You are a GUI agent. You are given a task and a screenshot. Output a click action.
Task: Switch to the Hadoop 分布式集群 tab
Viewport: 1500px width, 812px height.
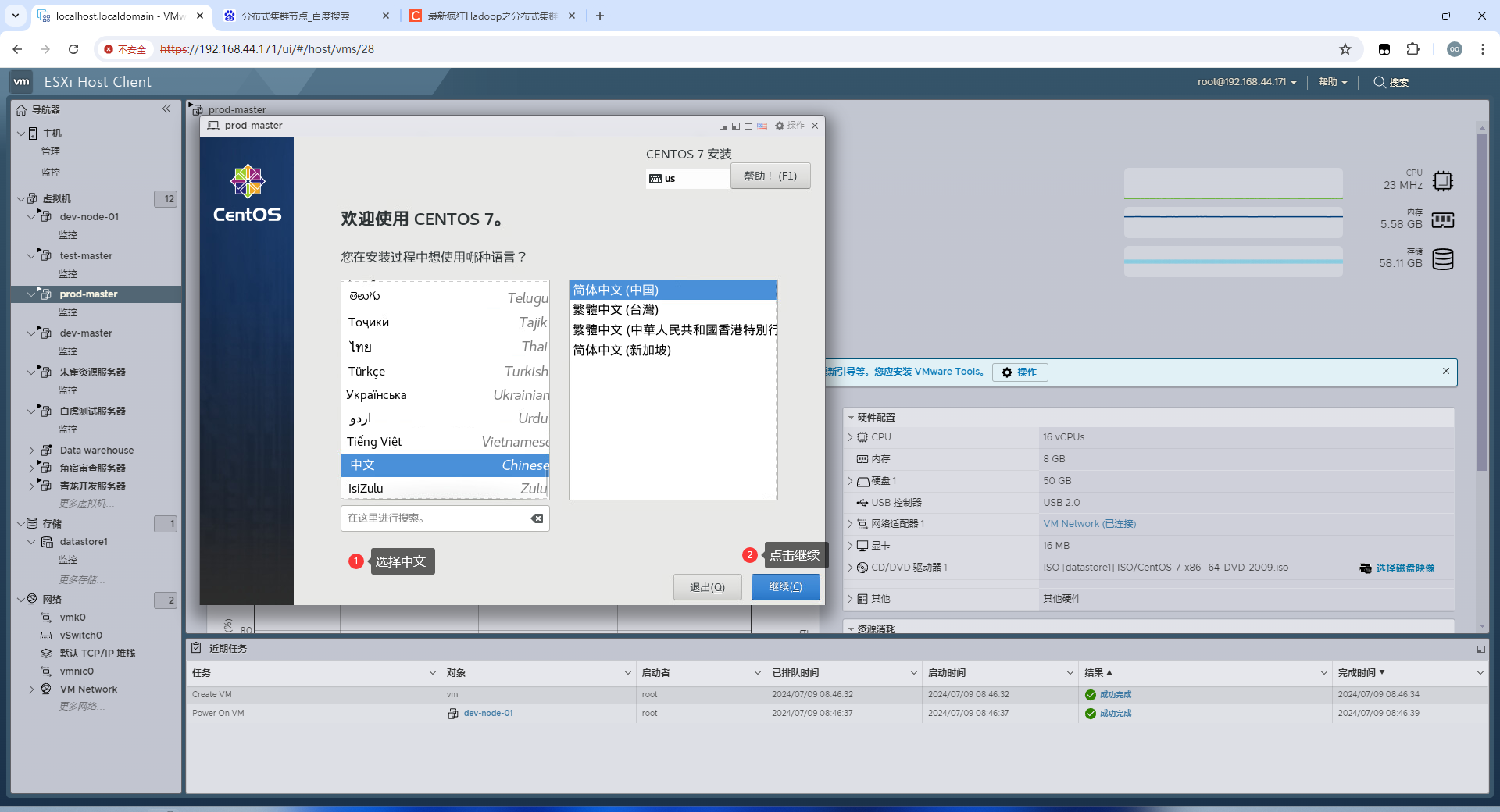492,16
